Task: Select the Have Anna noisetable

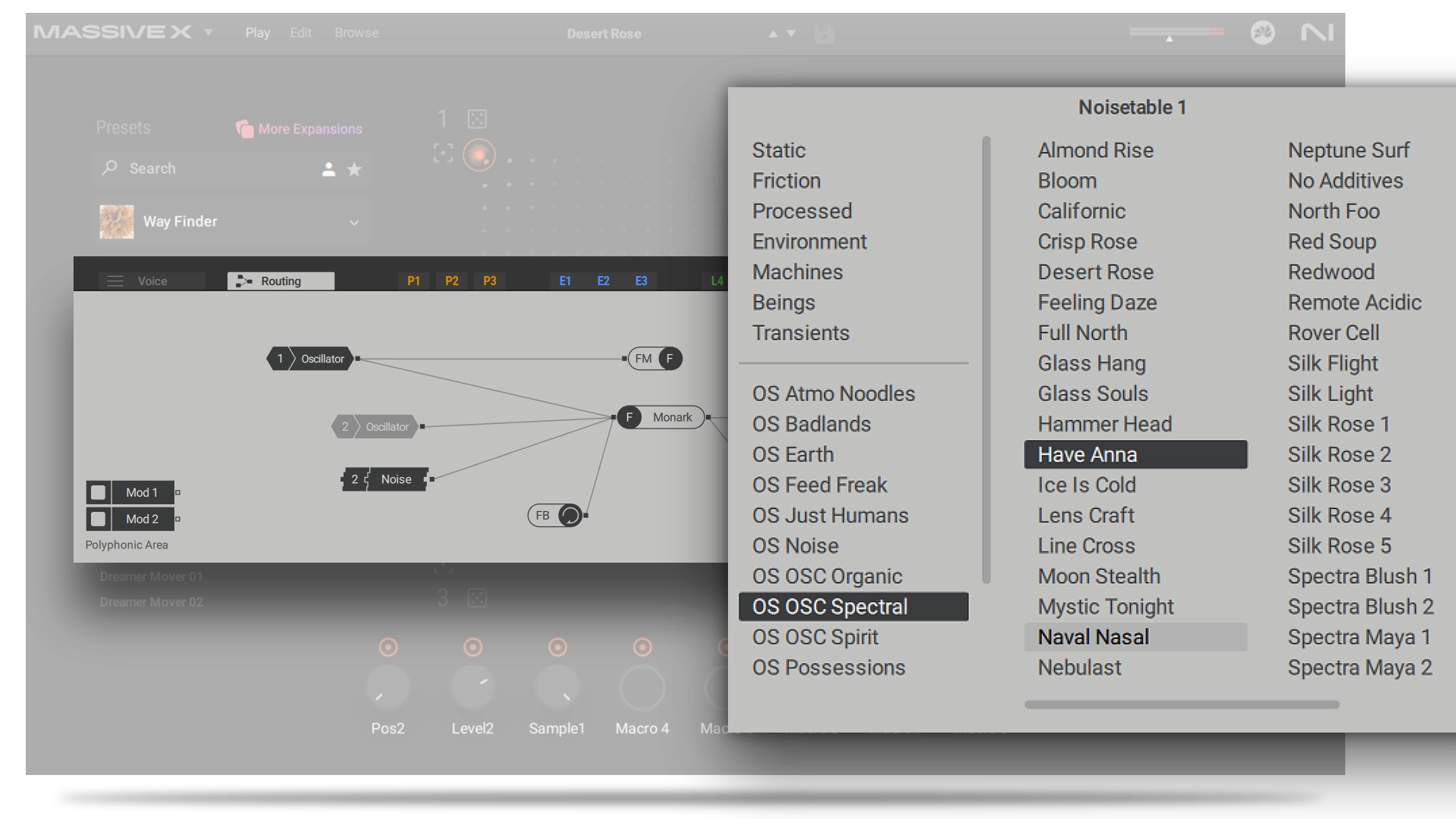Action: click(x=1136, y=454)
